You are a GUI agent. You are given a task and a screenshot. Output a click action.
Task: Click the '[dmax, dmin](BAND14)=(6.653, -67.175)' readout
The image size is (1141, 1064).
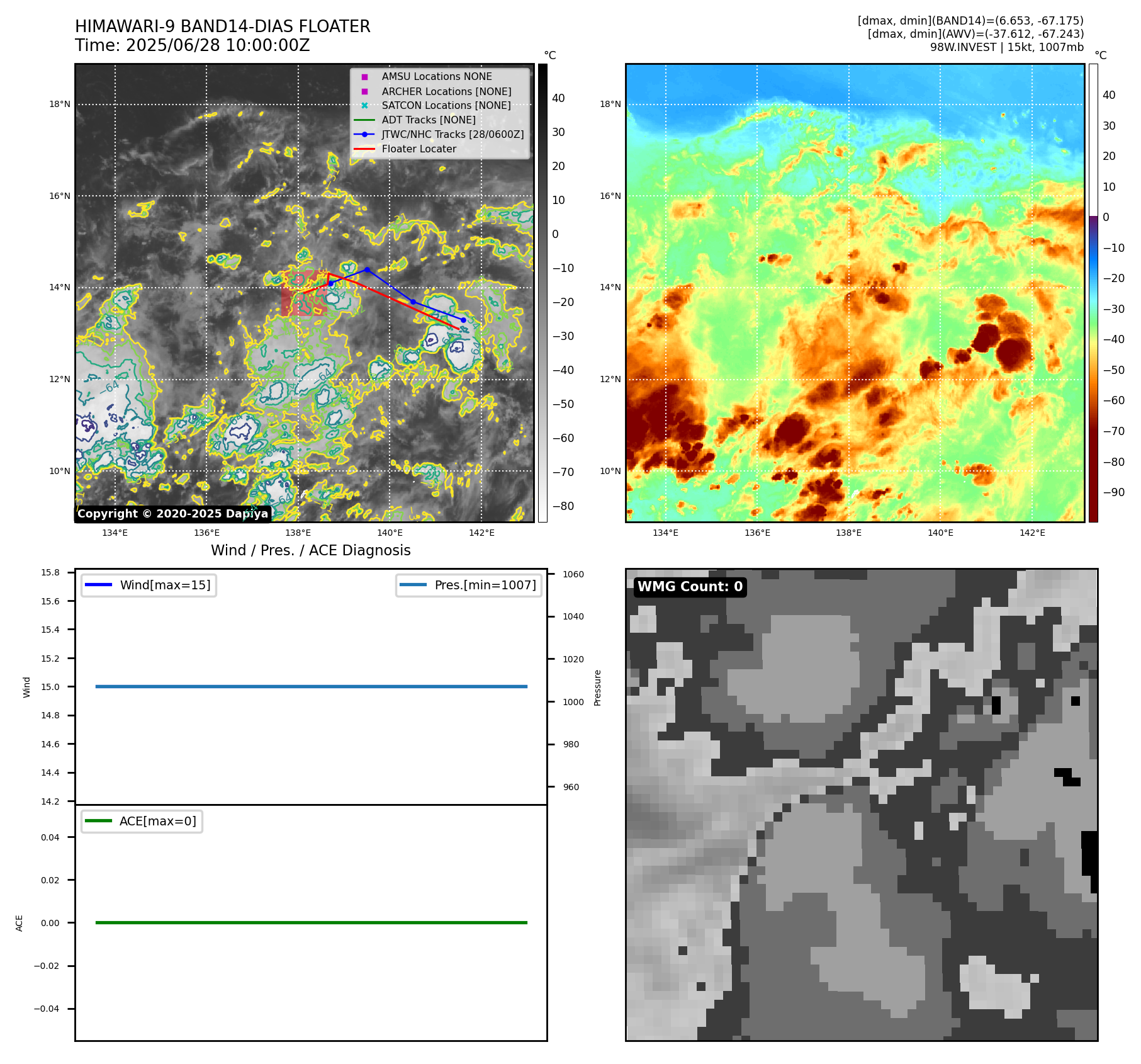970,21
